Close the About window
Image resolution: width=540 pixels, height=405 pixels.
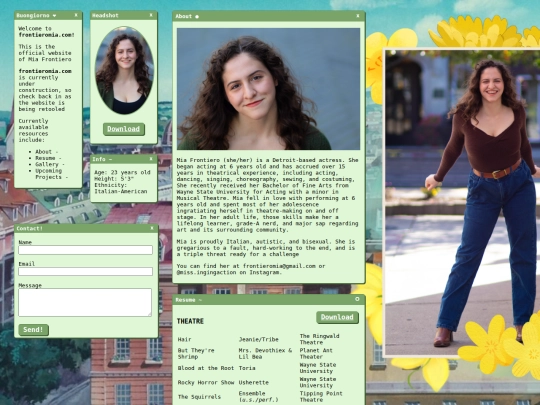358,16
